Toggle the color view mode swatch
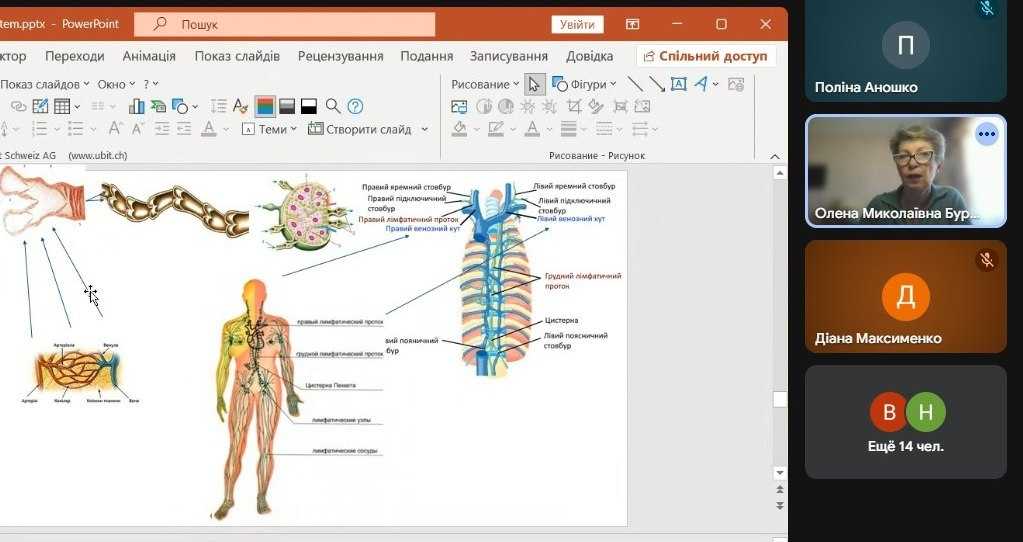The image size is (1023, 542). [265, 106]
